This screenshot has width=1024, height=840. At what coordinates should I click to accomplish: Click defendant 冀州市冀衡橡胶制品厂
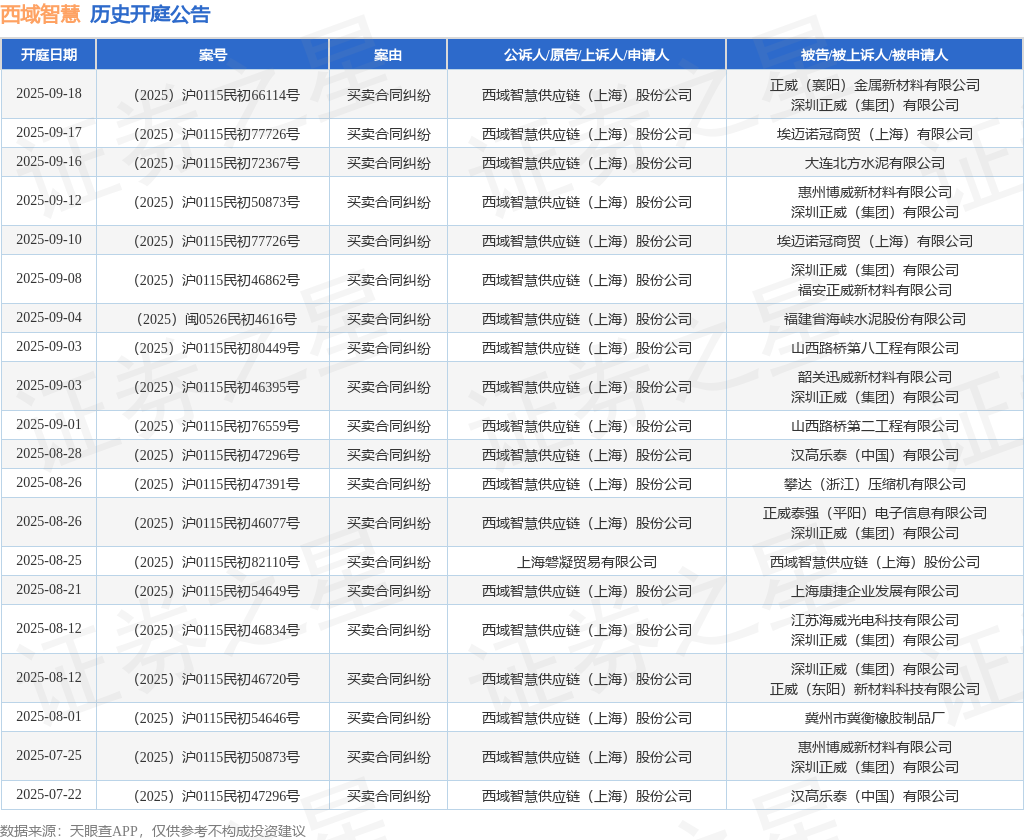point(874,718)
